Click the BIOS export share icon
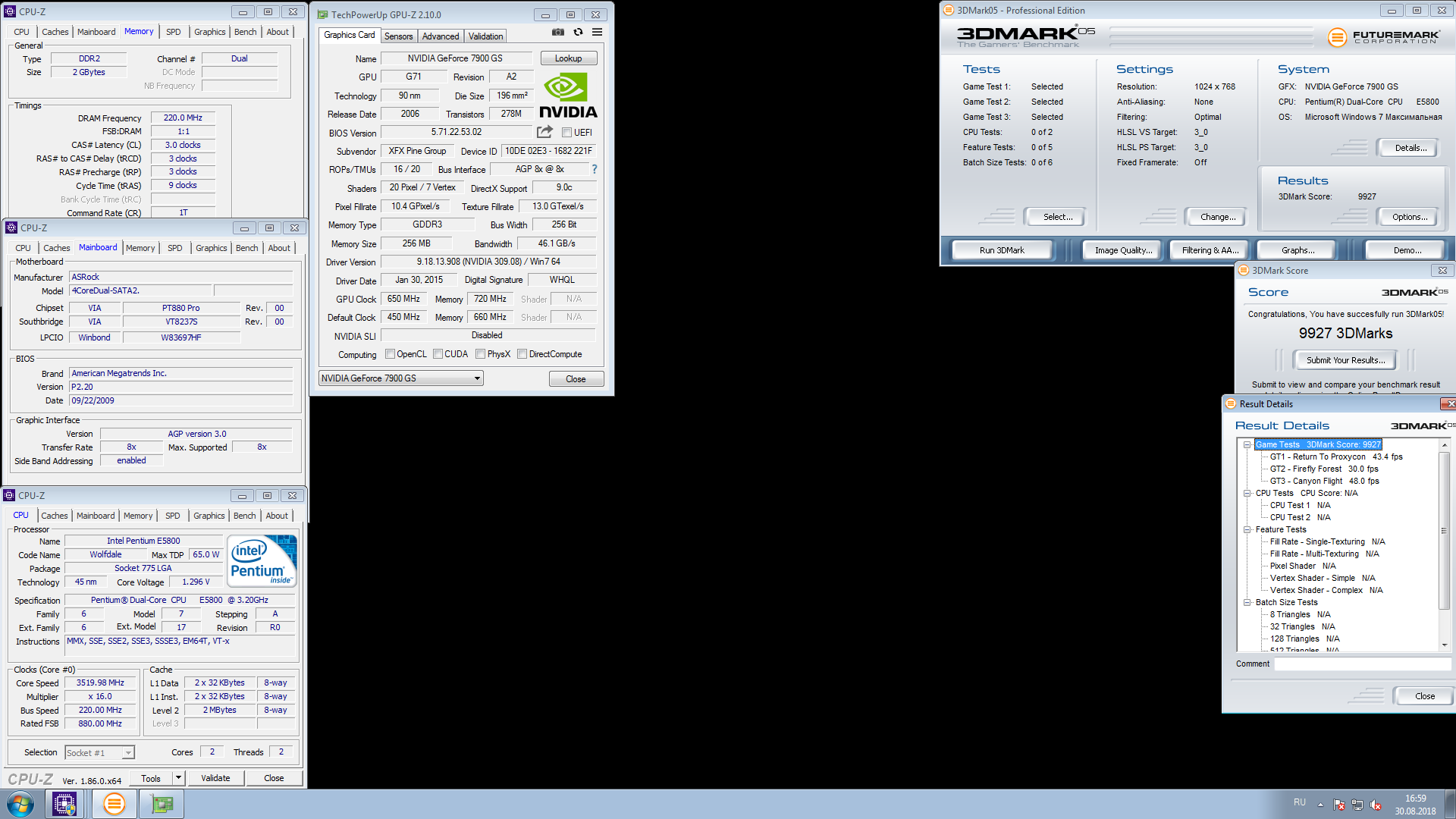Image resolution: width=1456 pixels, height=819 pixels. point(544,132)
